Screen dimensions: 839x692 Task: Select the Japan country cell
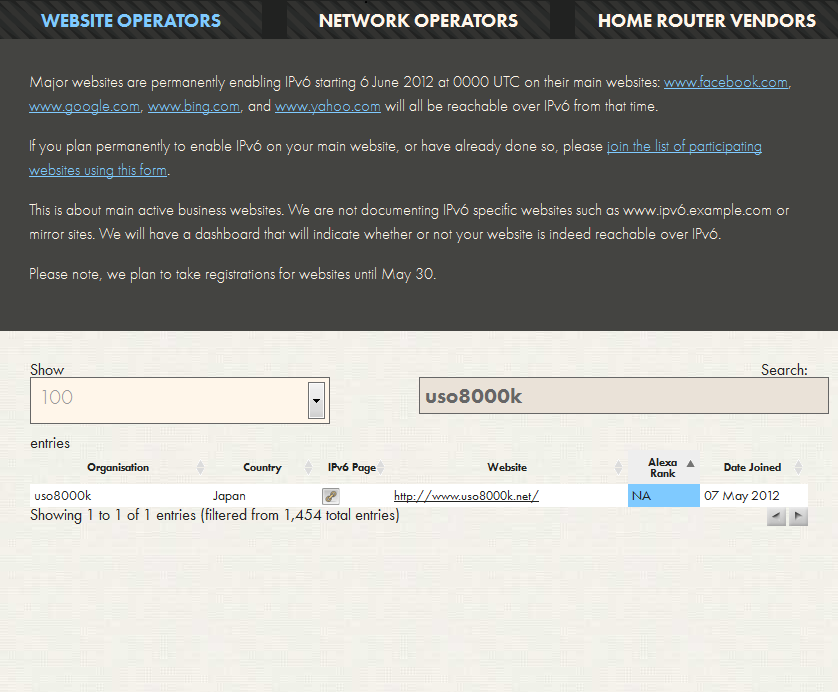tap(263, 496)
